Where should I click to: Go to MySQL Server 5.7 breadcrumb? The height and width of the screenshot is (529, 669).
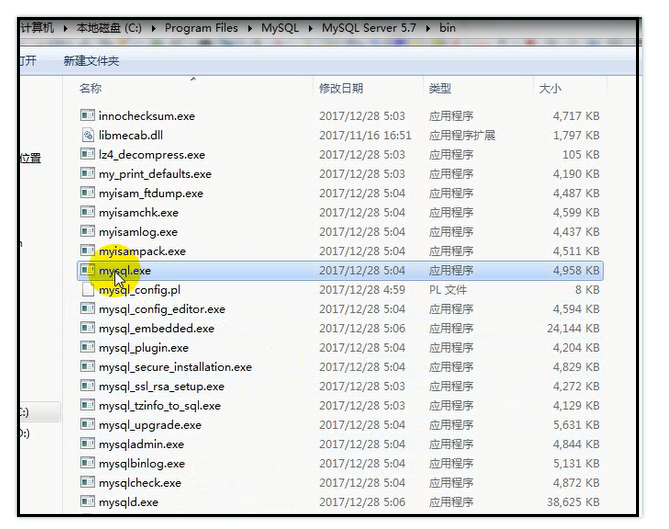(x=369, y=28)
